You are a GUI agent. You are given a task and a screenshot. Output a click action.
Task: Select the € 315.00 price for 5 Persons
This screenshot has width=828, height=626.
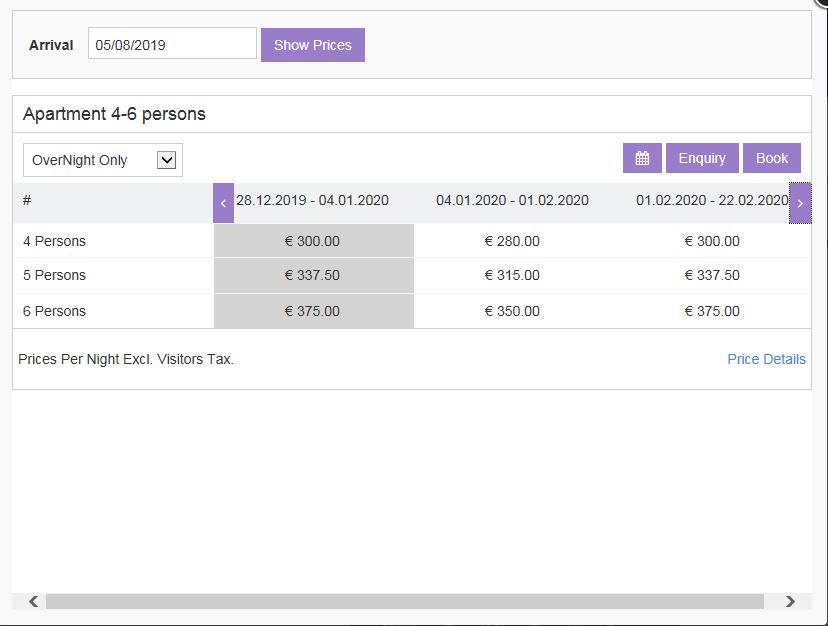[512, 275]
